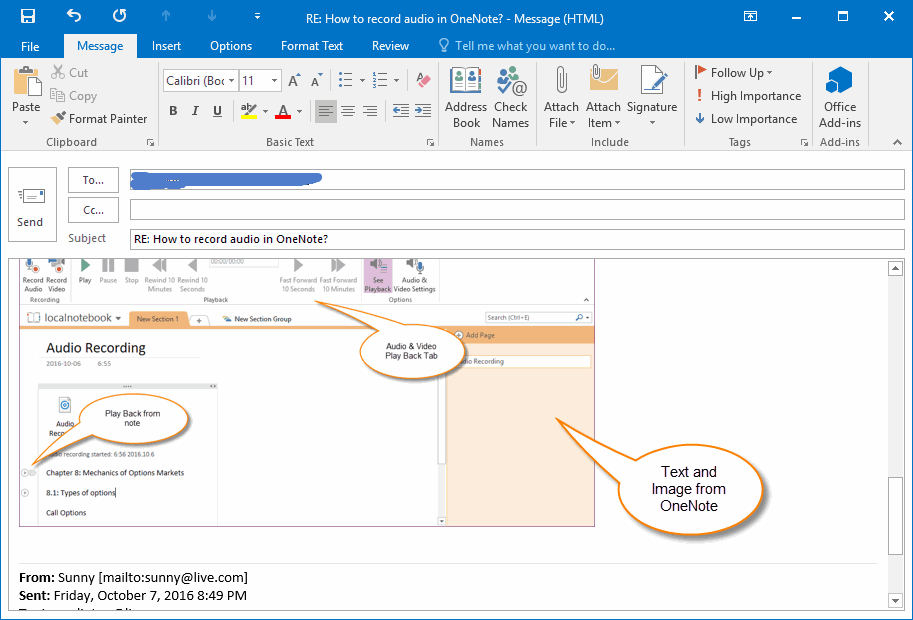Switch to the Insert ribbon tab

[166, 46]
